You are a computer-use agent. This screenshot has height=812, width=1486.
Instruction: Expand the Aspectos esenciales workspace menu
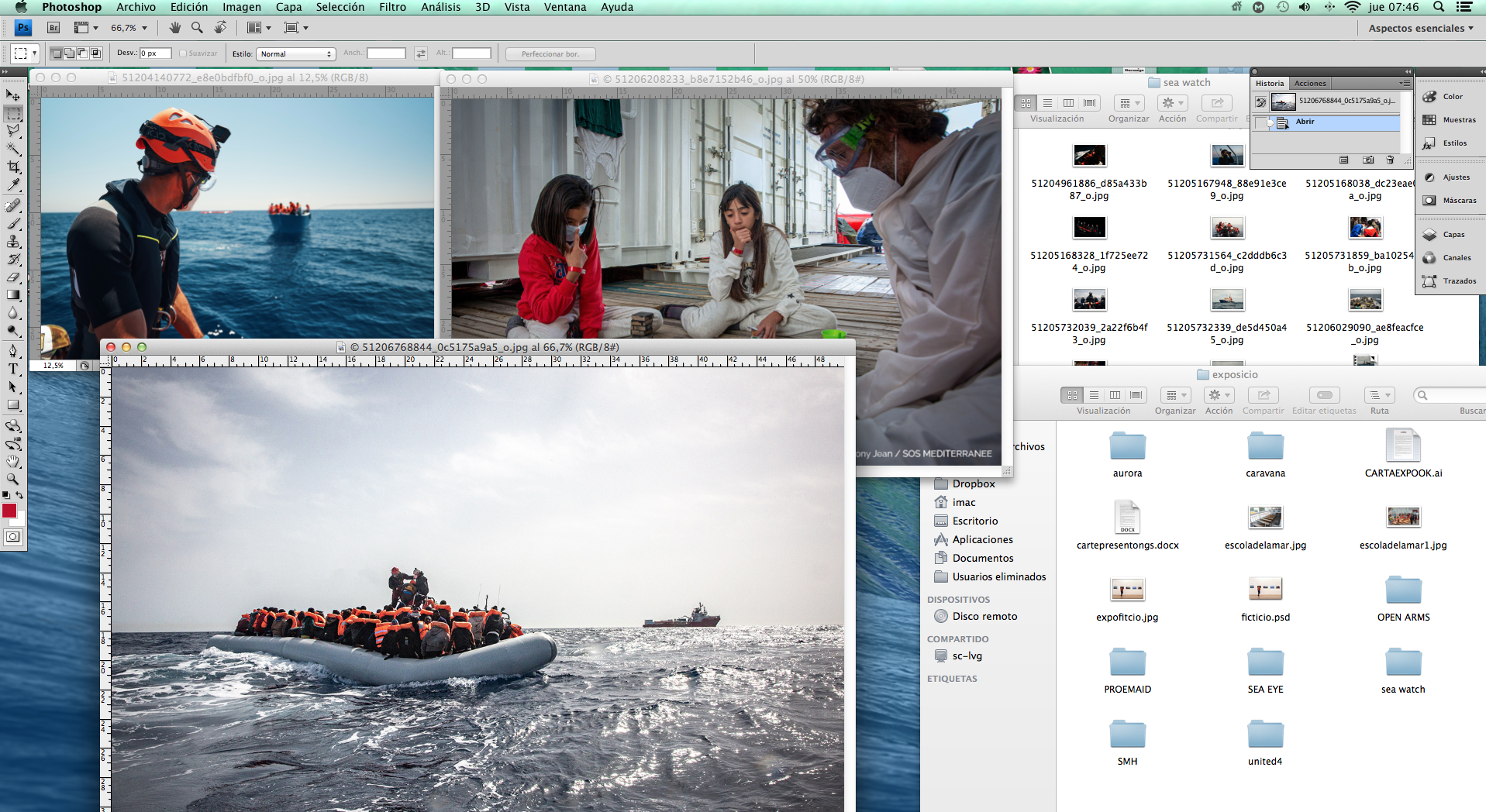pos(1420,28)
